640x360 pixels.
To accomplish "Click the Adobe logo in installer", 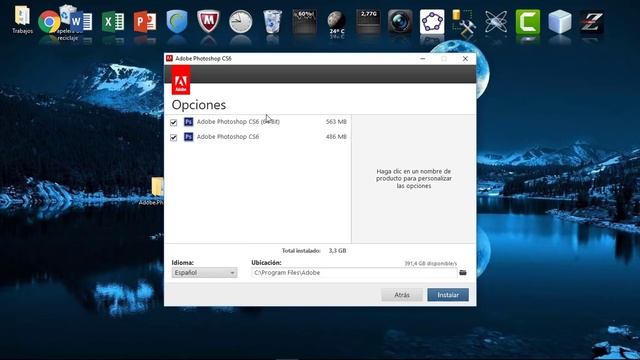I will point(181,81).
